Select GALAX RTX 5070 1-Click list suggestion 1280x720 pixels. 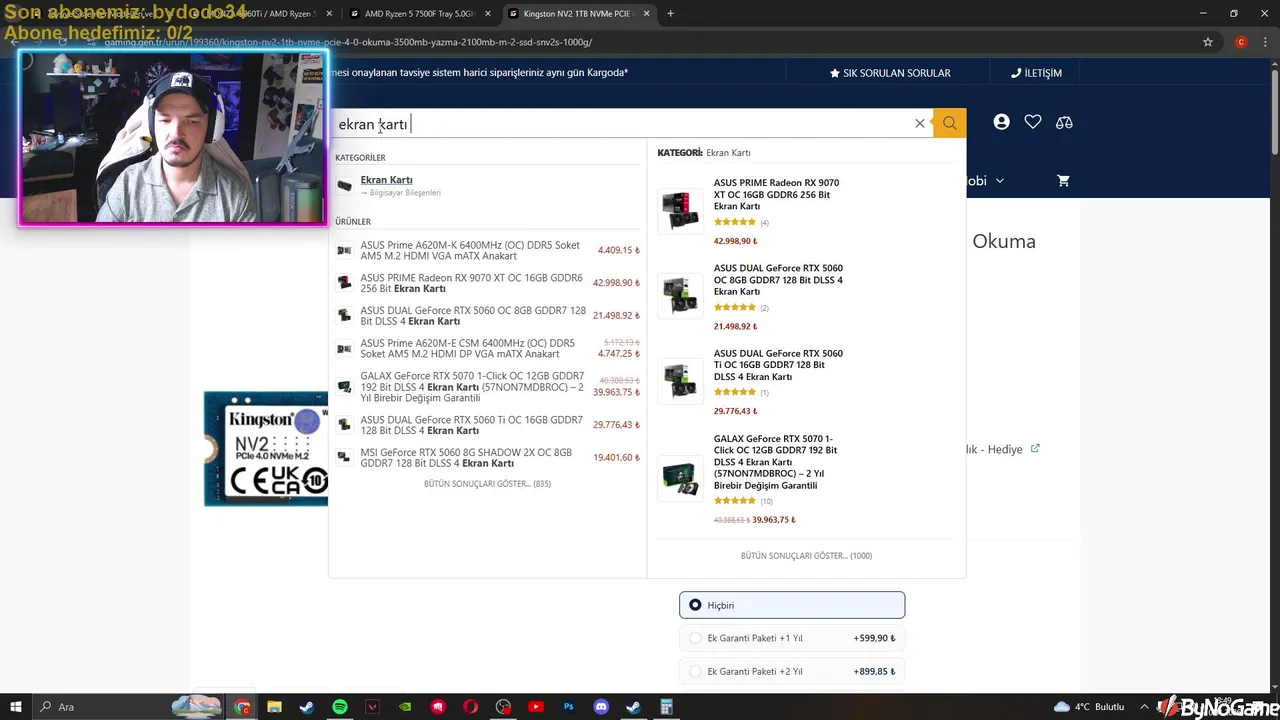487,386
